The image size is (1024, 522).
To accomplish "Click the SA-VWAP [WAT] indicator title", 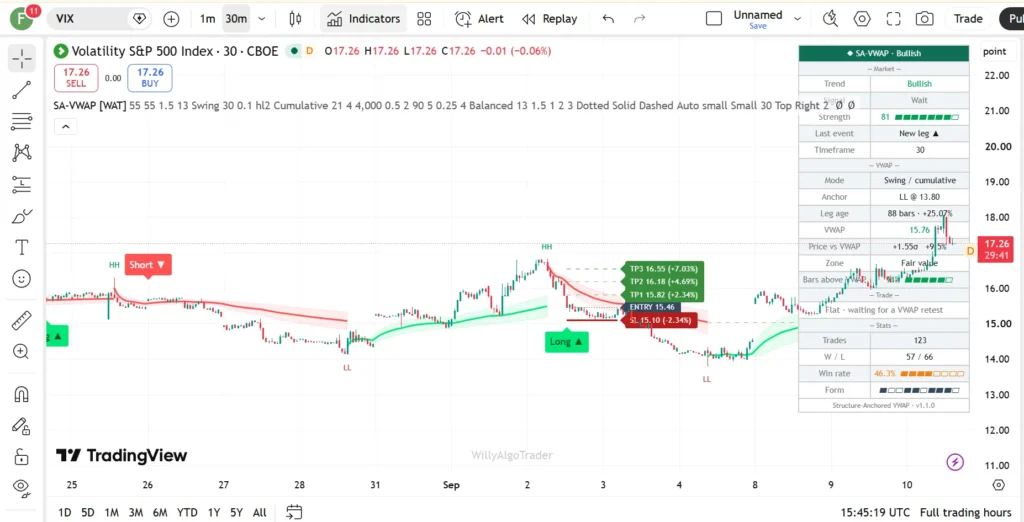I will click(90, 105).
